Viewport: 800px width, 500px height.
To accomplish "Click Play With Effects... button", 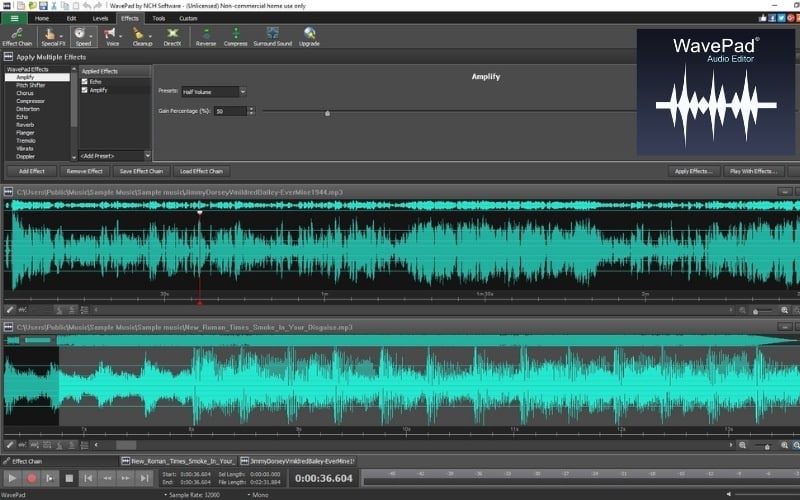I will [x=754, y=171].
